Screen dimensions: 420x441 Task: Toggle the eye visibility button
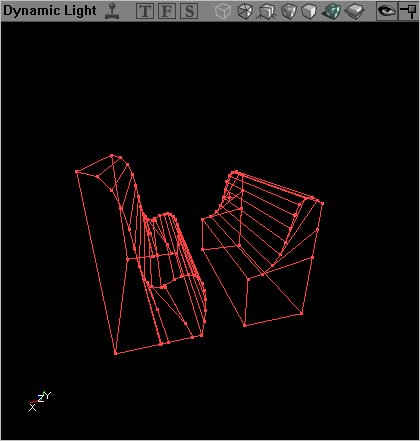point(387,11)
